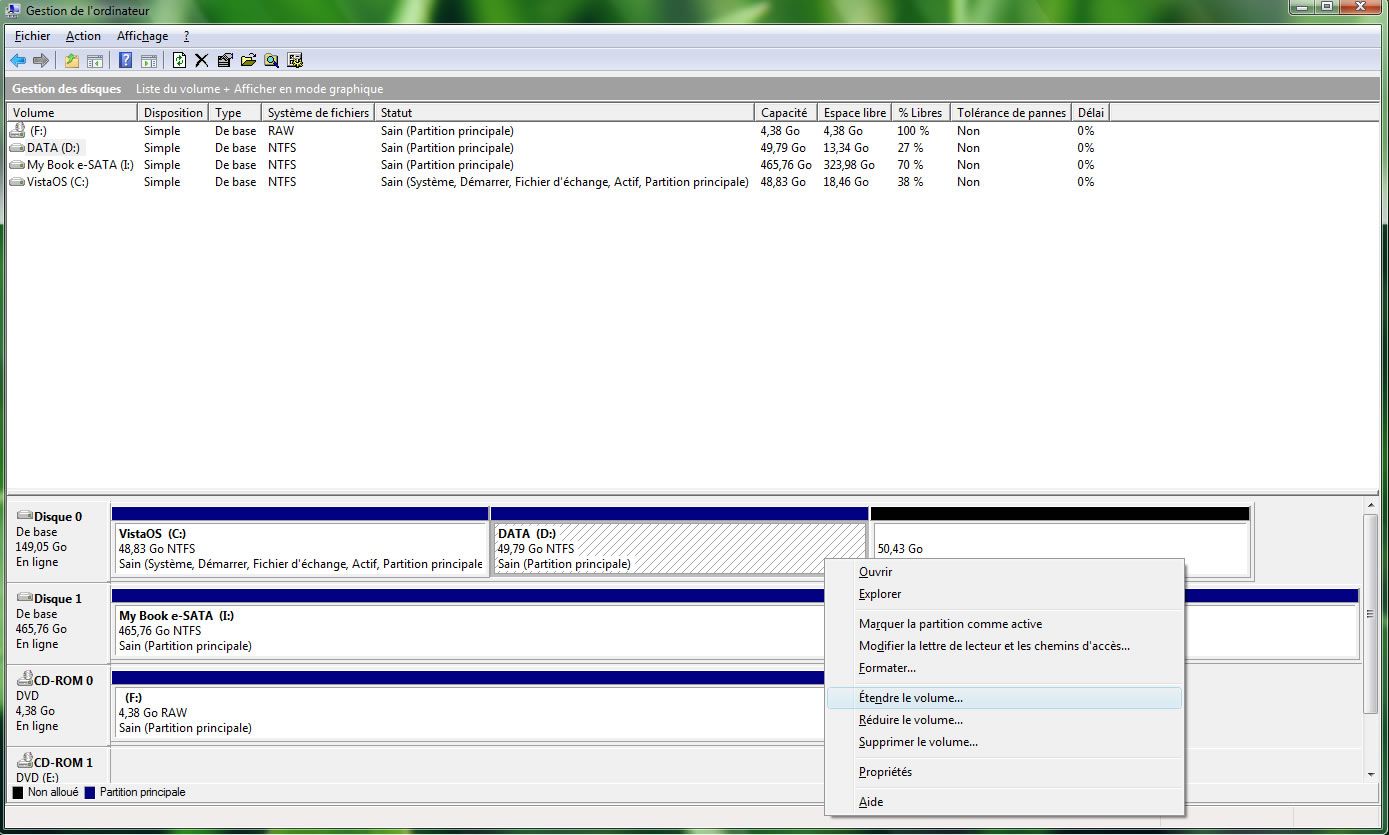
Task: Click Aide in the context menu
Action: click(1004, 802)
